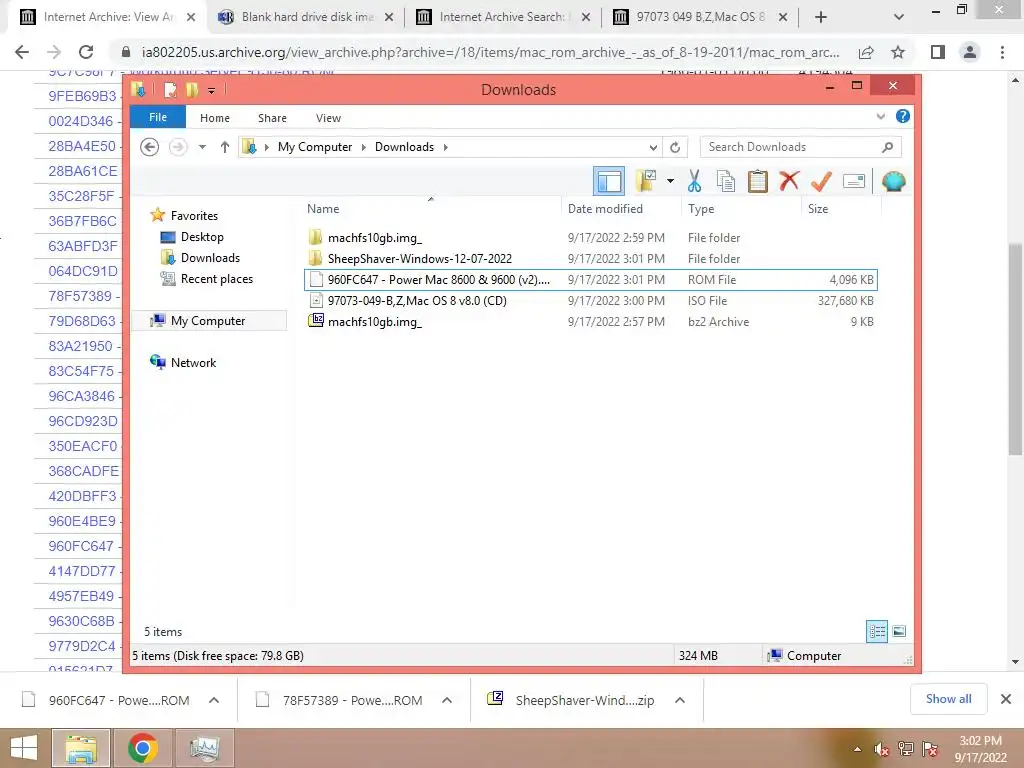Open the Chrome three-dot menu
Image resolution: width=1024 pixels, height=768 pixels.
pos(1002,52)
